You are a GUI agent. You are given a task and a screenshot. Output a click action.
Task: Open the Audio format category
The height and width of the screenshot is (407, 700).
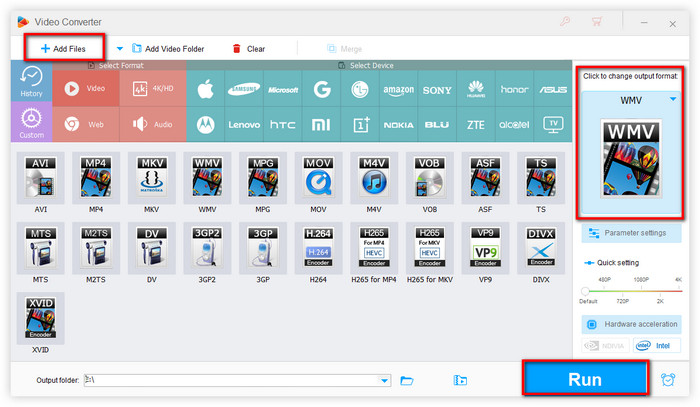click(x=153, y=125)
